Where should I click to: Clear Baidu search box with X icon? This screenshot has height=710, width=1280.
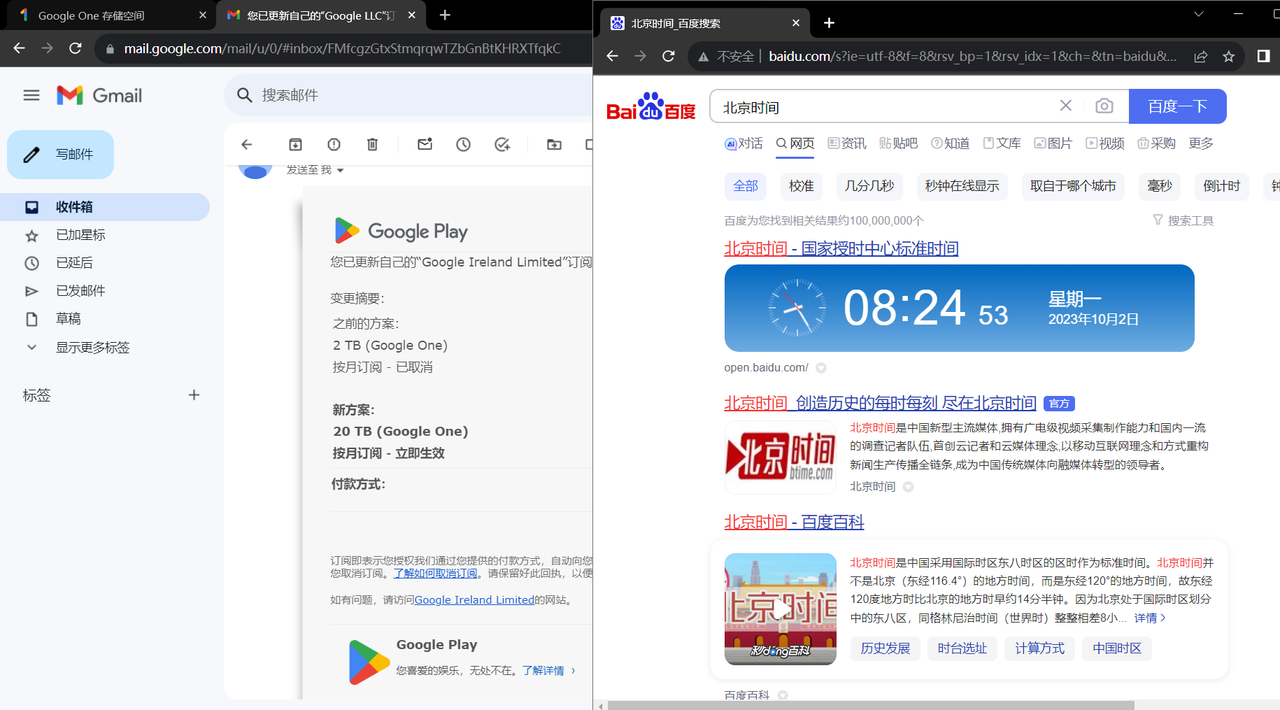[x=1066, y=106]
